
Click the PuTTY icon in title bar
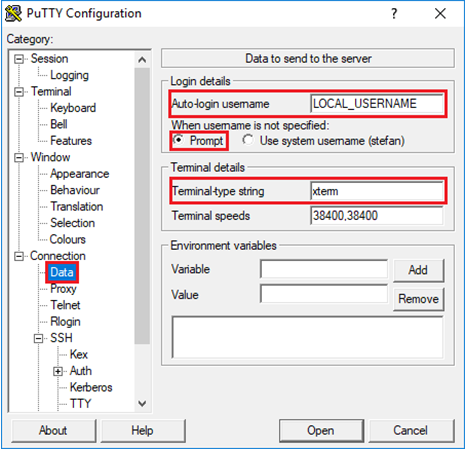click(13, 14)
